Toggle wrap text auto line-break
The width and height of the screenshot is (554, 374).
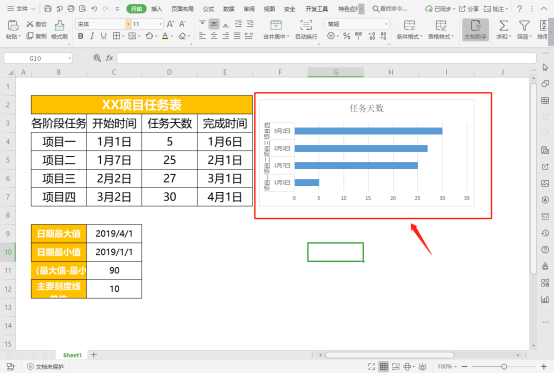306,29
